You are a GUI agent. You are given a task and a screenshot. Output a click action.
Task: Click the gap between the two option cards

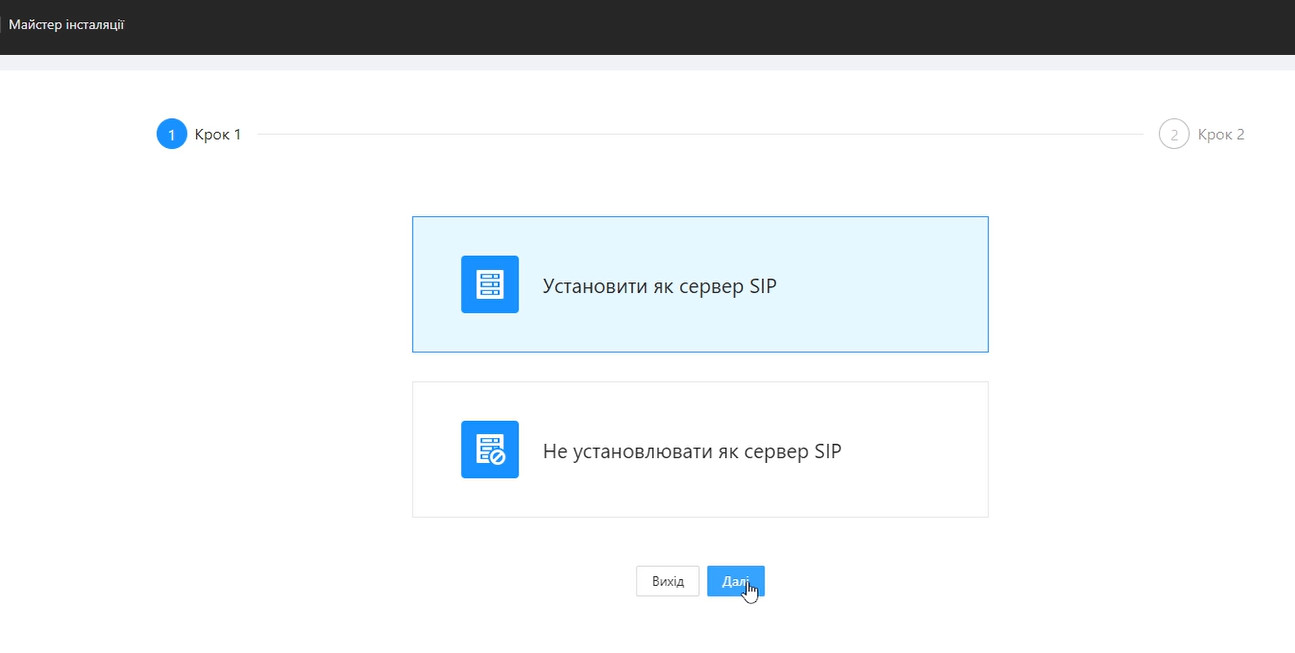coord(700,367)
